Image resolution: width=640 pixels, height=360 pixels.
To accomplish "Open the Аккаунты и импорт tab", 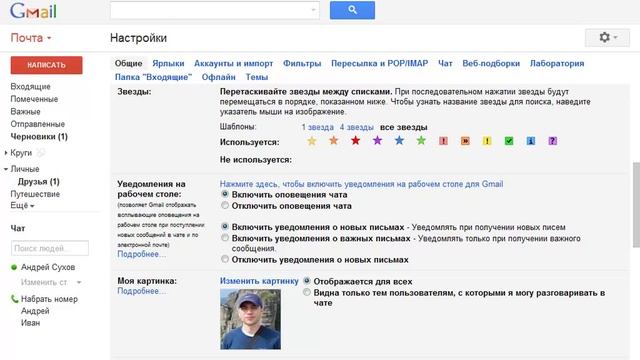I will click(233, 63).
